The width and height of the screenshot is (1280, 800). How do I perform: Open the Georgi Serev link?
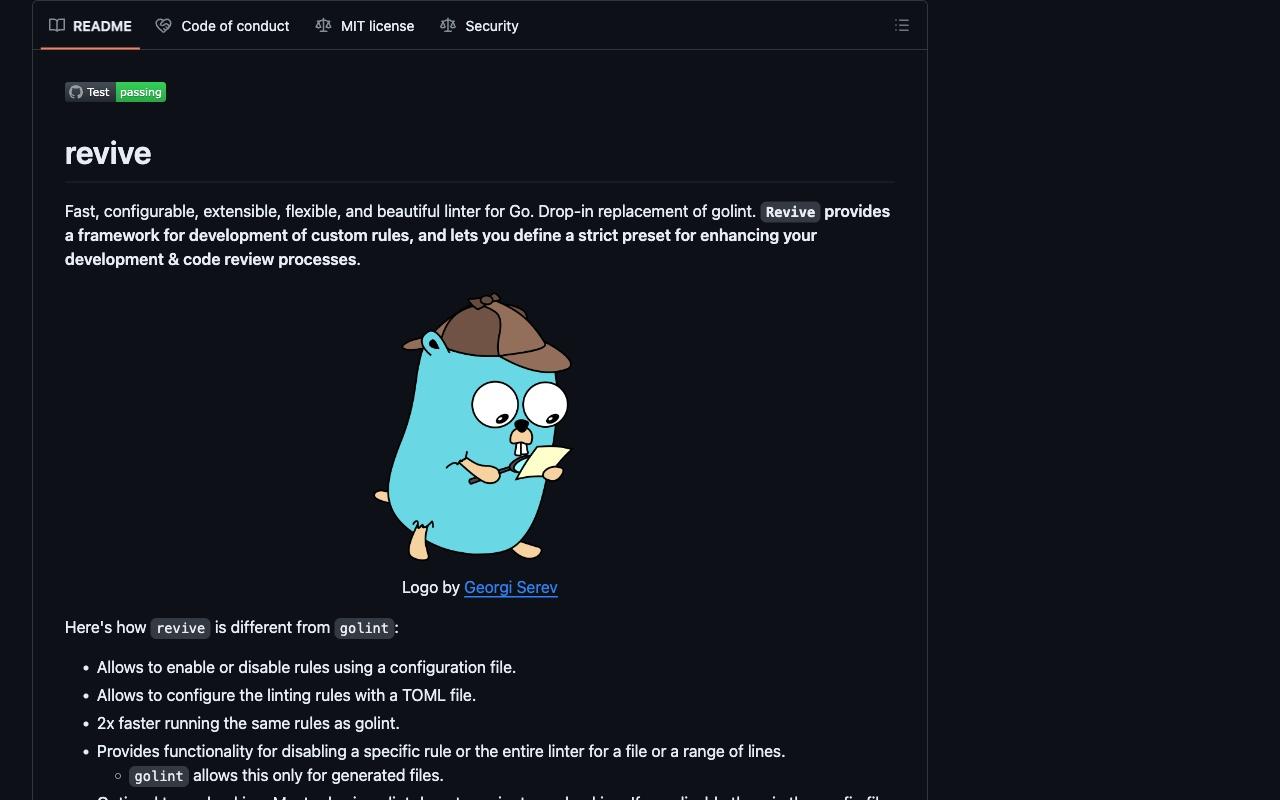[x=511, y=587]
